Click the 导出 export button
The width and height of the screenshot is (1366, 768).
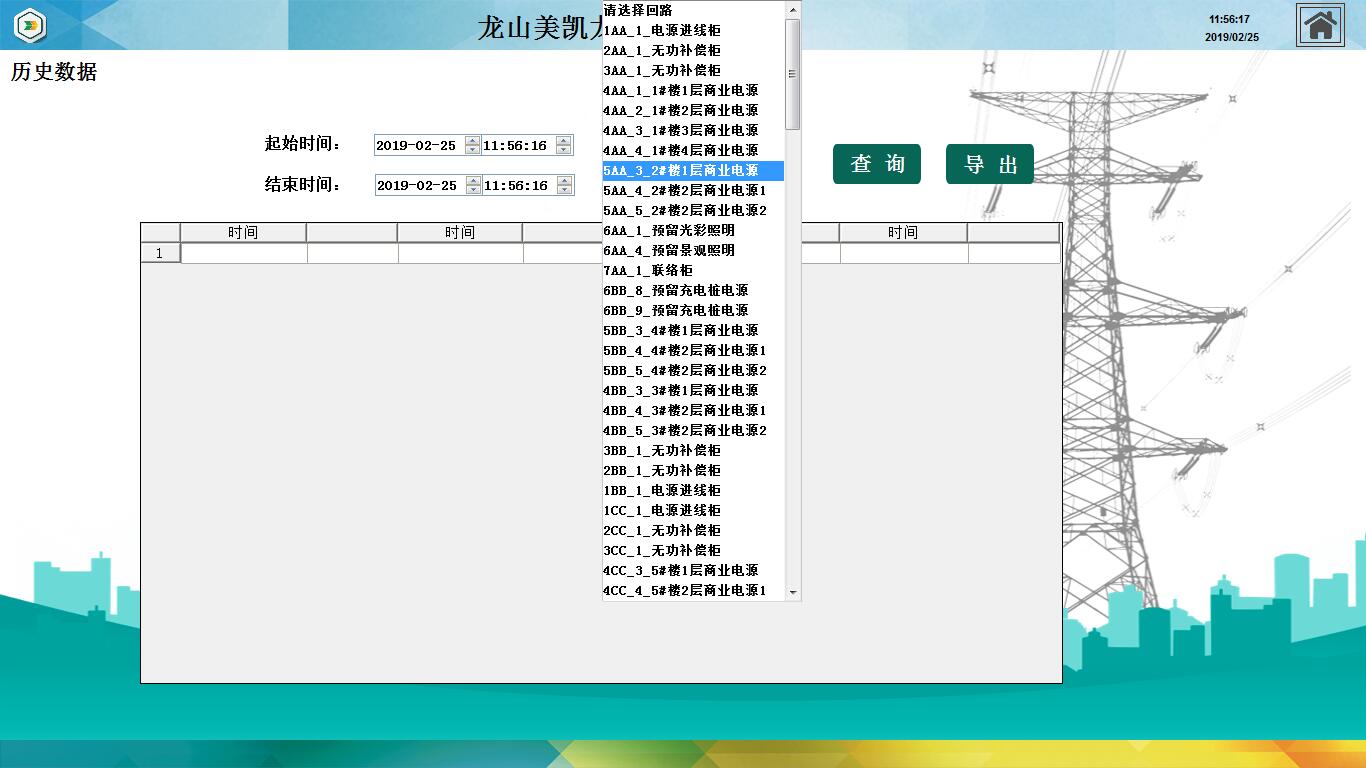tap(989, 164)
